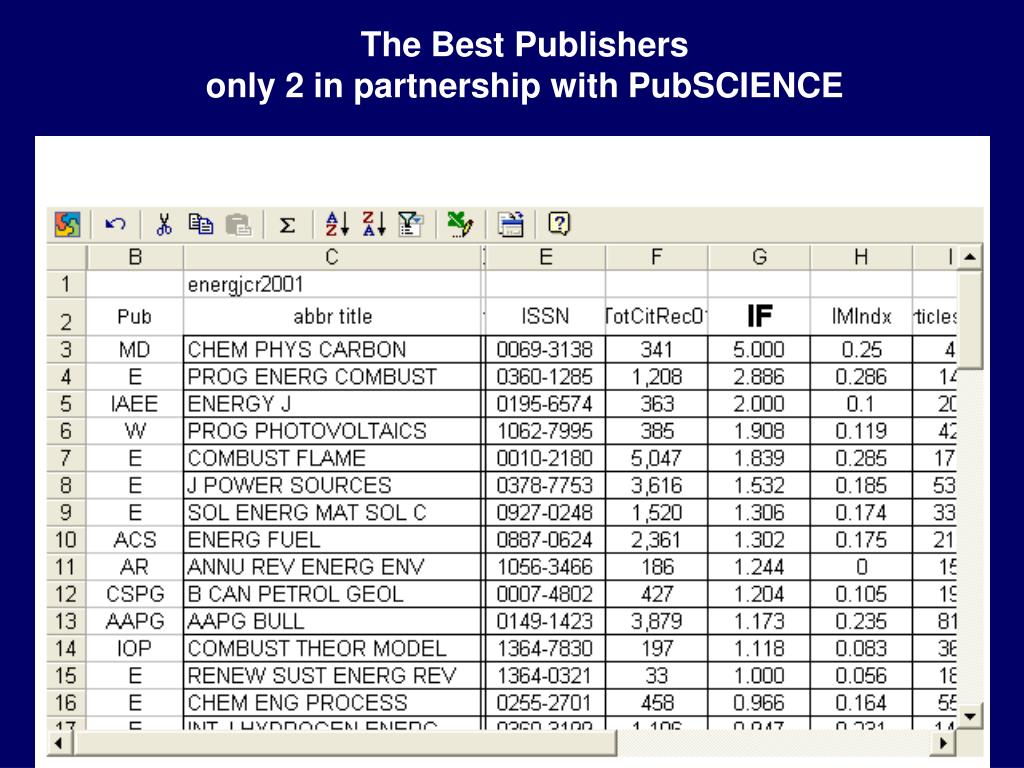
Task: Click the 'abbr title' header cell
Action: (332, 317)
